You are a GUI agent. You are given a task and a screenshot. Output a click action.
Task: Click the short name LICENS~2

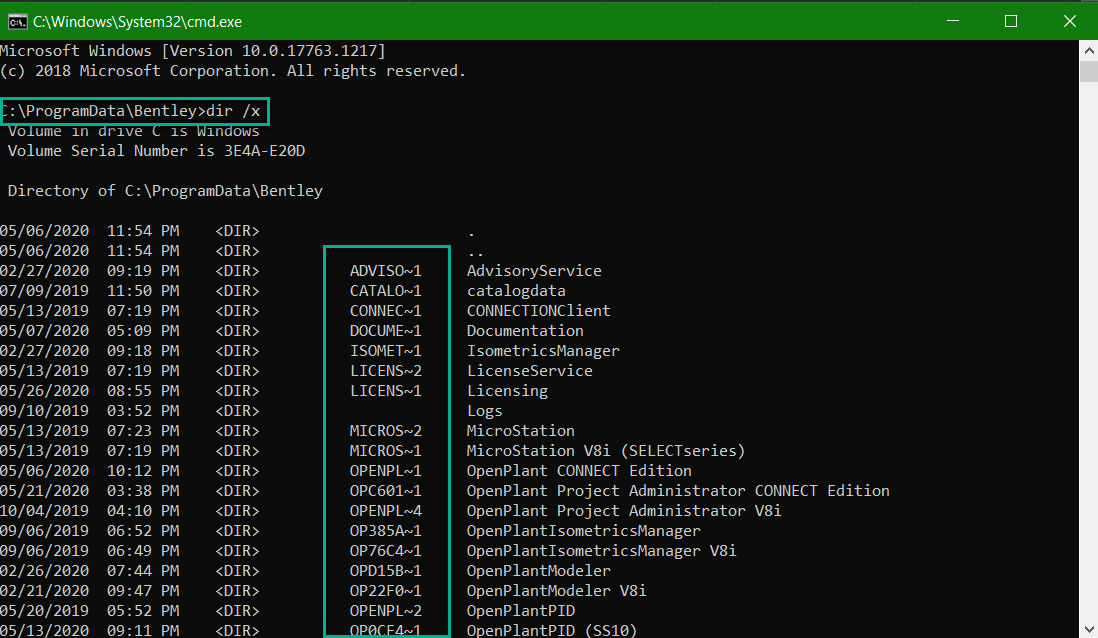386,370
